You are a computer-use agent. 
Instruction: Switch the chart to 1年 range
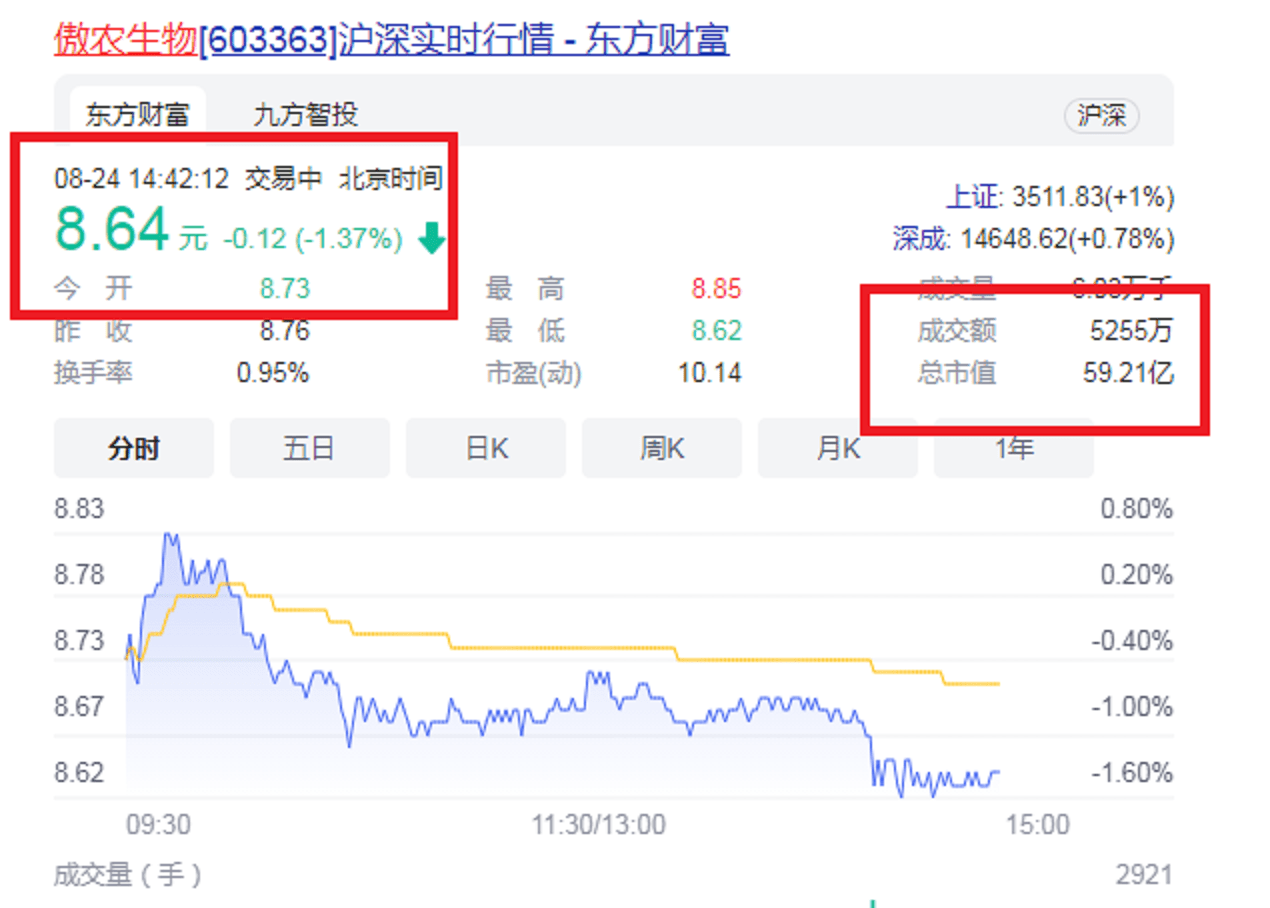pos(1014,448)
